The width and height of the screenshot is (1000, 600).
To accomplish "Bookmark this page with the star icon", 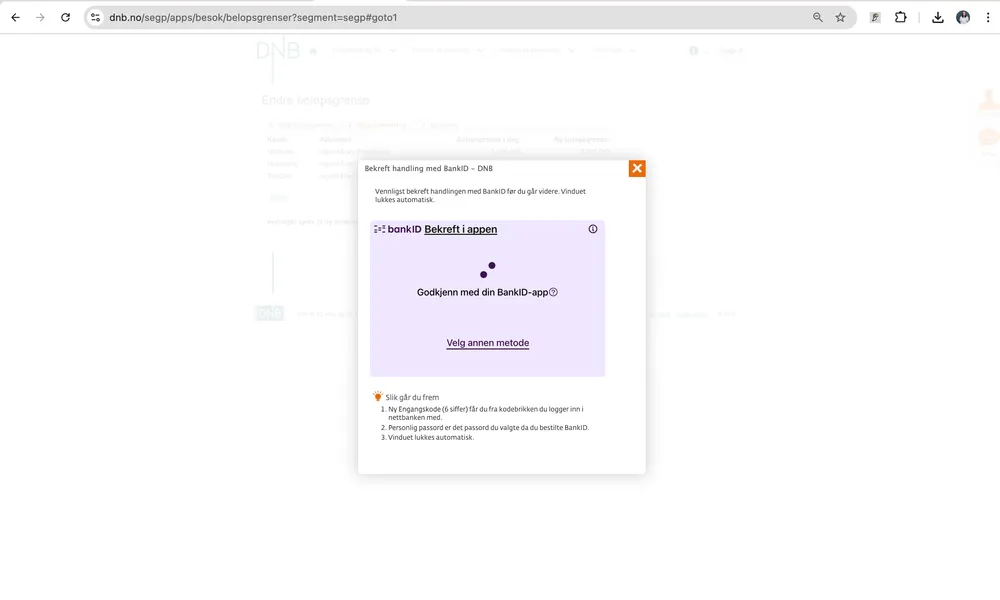I will coord(840,17).
